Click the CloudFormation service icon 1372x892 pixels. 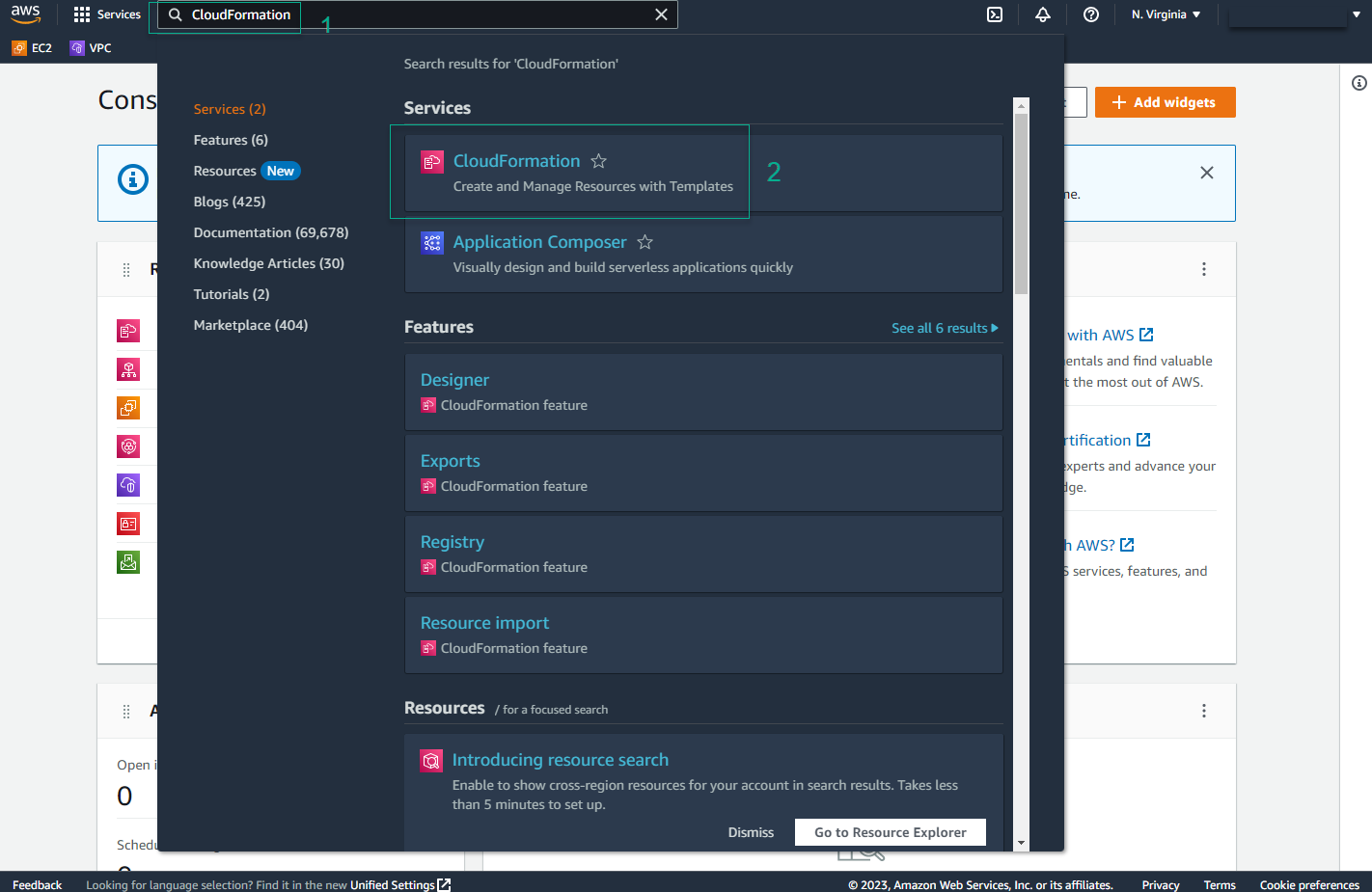click(x=431, y=162)
